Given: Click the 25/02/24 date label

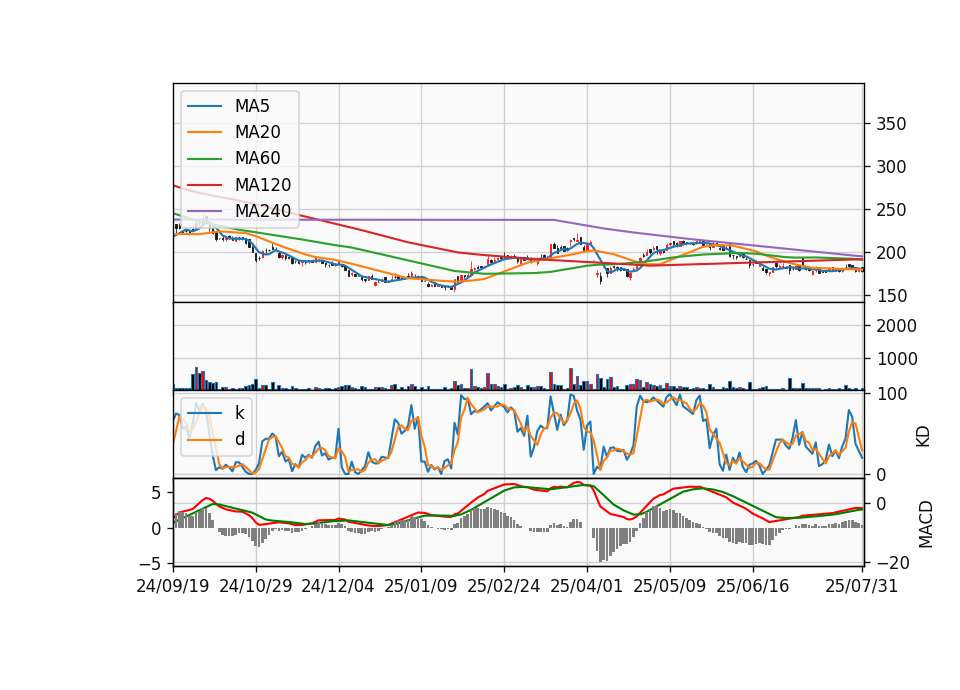Looking at the screenshot, I should pos(504,586).
